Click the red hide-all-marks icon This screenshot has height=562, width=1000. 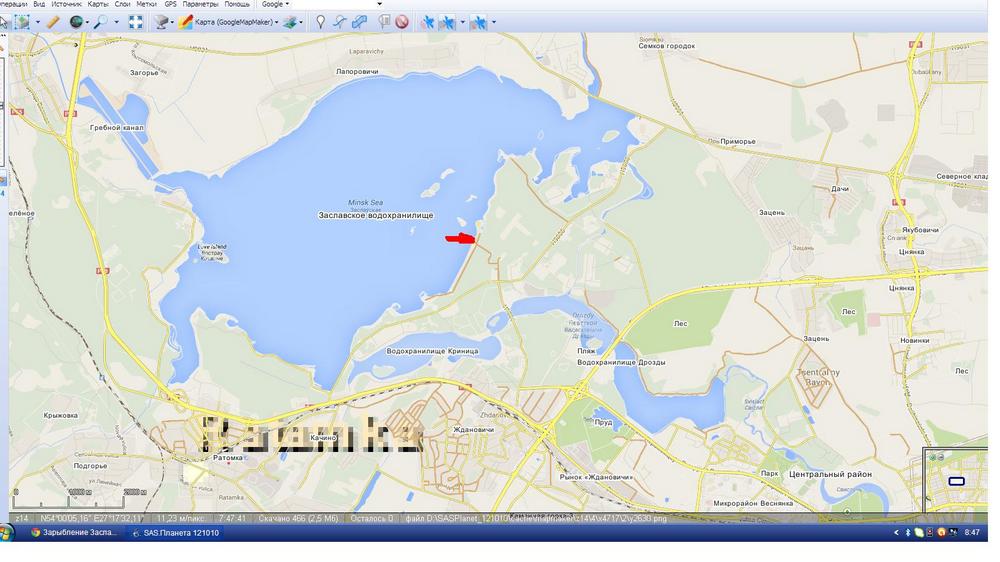point(402,21)
